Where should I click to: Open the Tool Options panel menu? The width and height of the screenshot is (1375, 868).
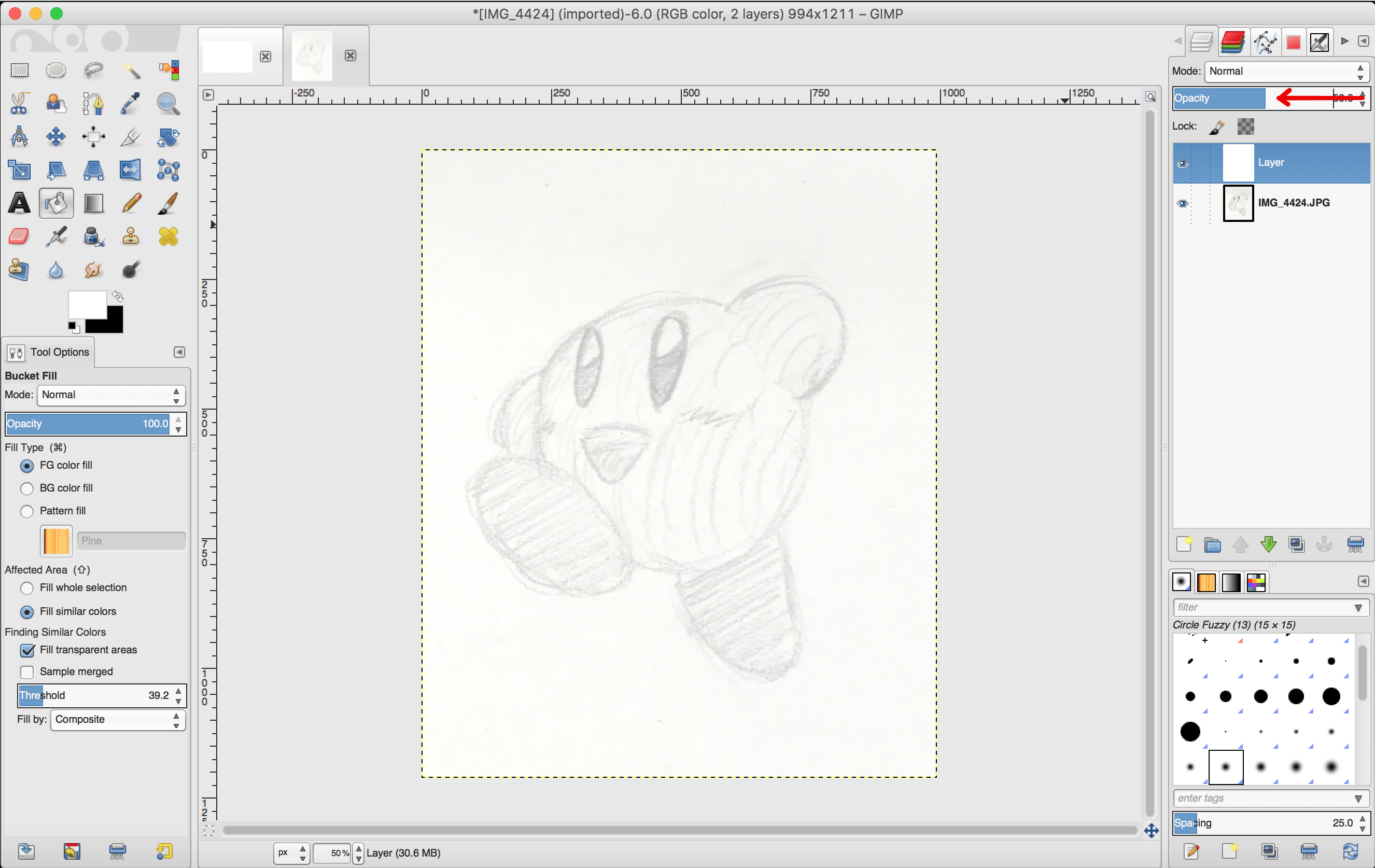[x=179, y=353]
